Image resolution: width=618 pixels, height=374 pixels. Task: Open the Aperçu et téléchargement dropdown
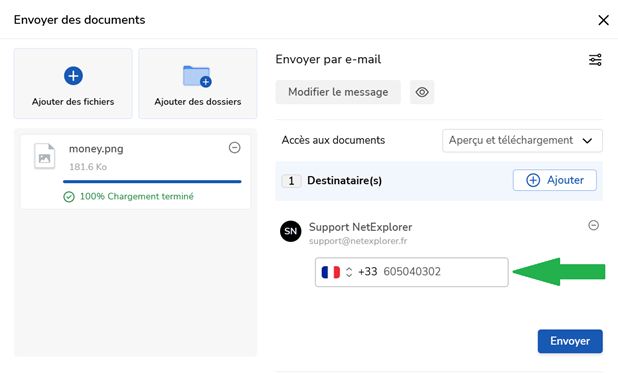coord(522,141)
